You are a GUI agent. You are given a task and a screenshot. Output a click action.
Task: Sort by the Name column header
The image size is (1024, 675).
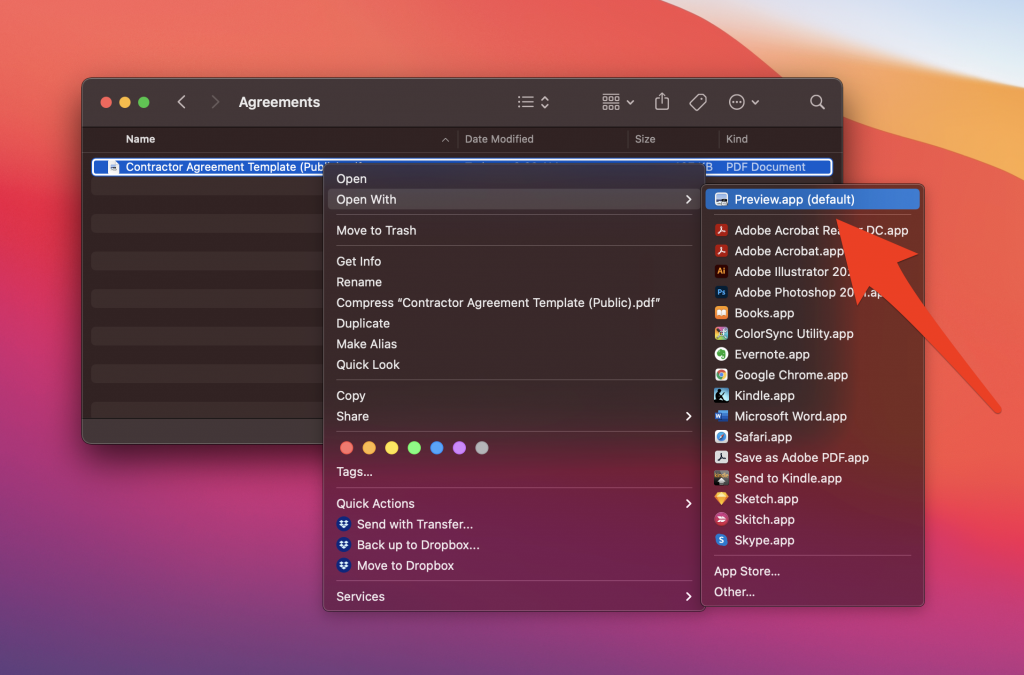140,139
